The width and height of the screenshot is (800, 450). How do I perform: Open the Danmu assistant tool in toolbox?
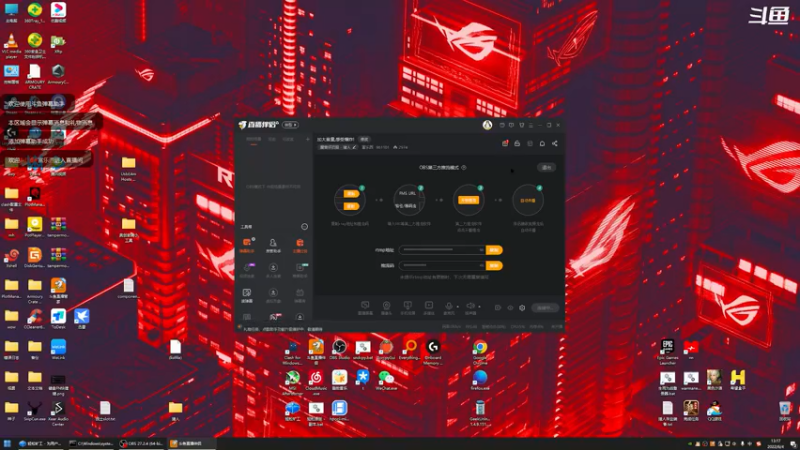247,245
